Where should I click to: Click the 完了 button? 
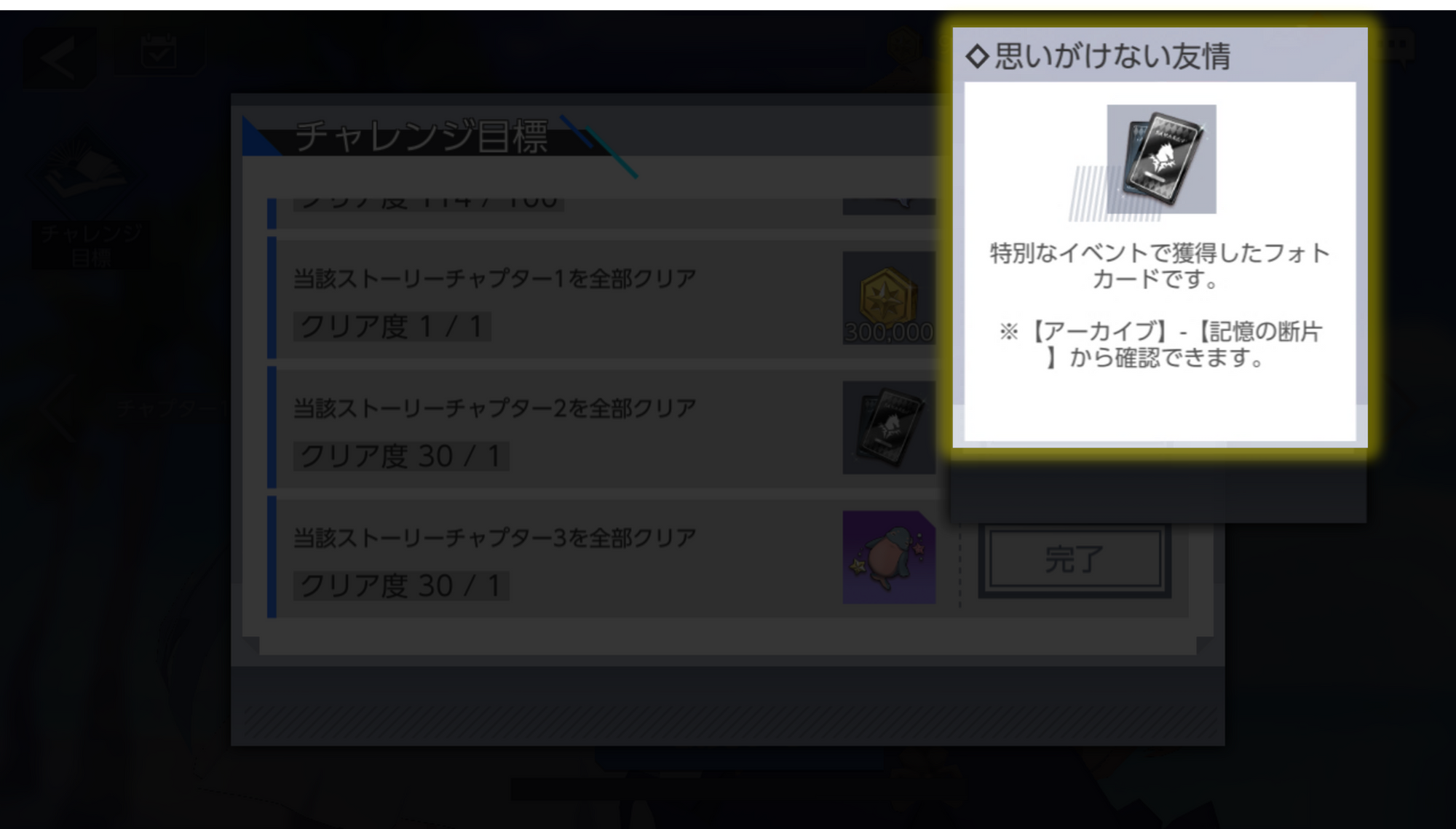tap(1075, 559)
